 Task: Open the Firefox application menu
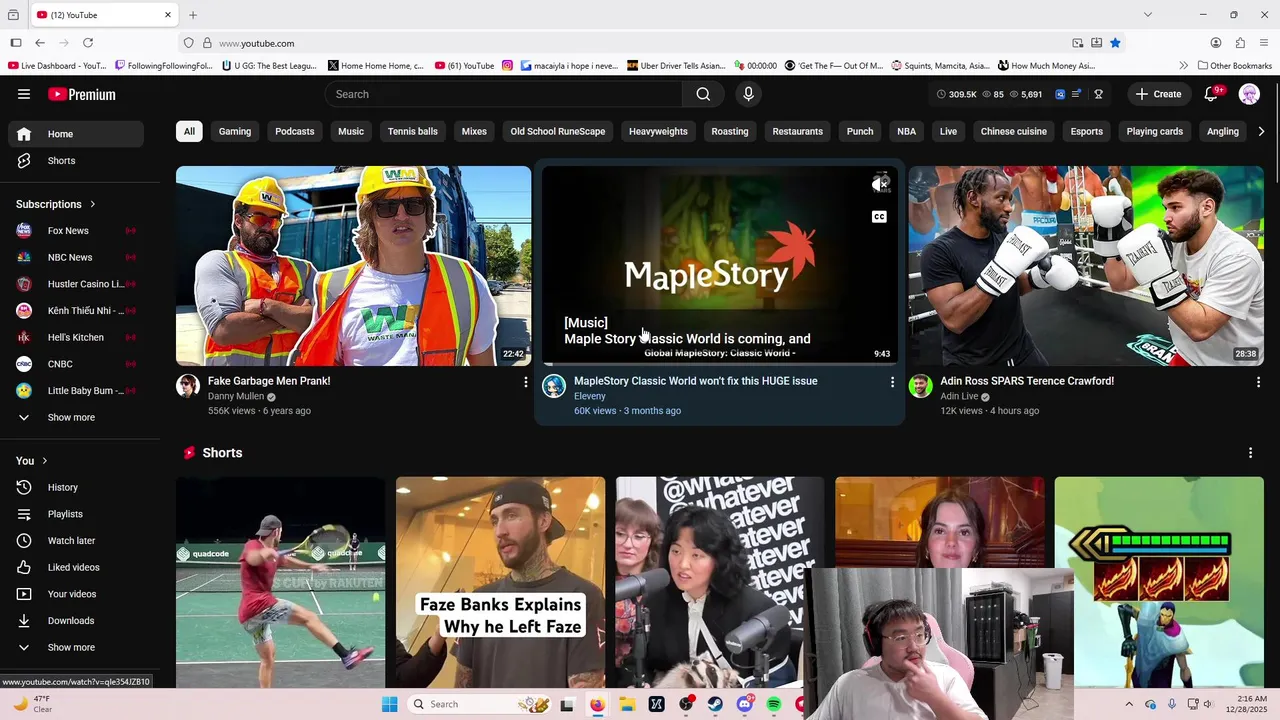[x=1264, y=43]
